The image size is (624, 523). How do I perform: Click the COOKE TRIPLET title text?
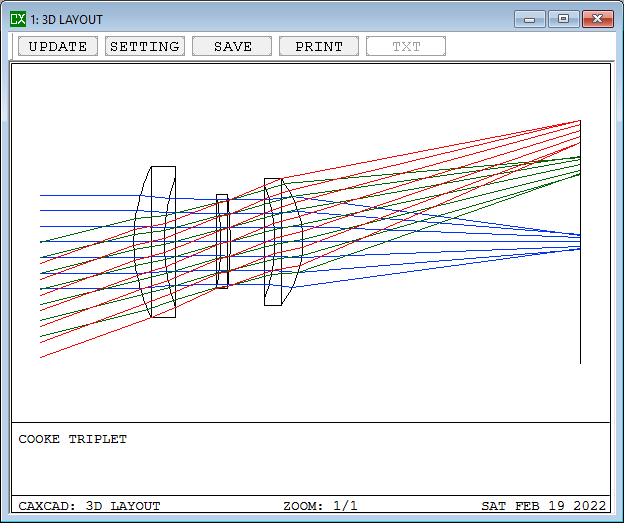tap(72, 439)
